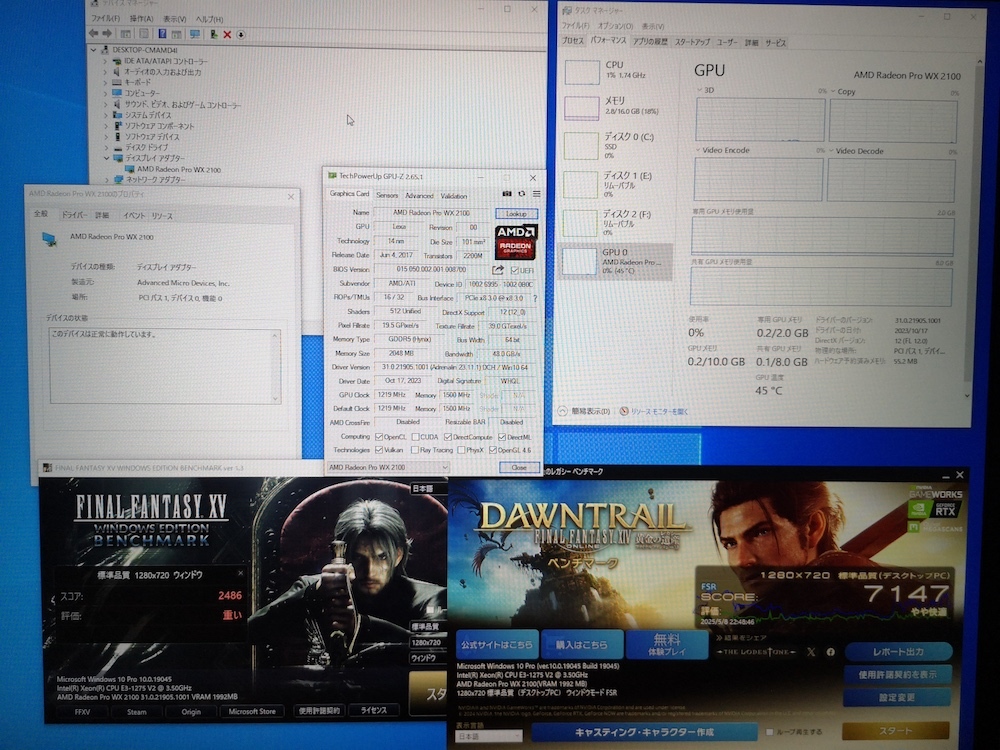Viewport: 1000px width, 750px height.
Task: Share the Dawntrail result on X
Action: [811, 652]
